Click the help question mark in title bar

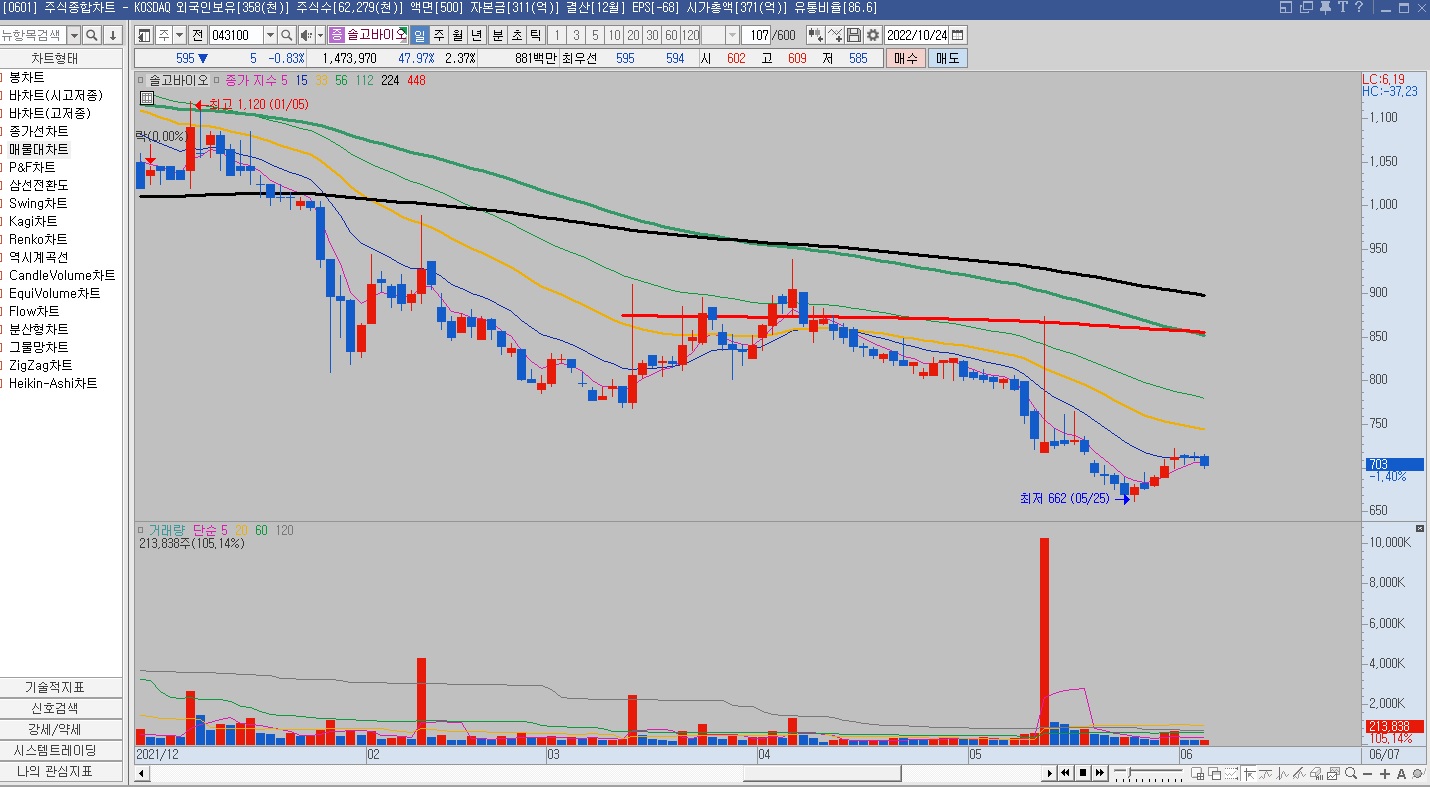tap(1358, 7)
